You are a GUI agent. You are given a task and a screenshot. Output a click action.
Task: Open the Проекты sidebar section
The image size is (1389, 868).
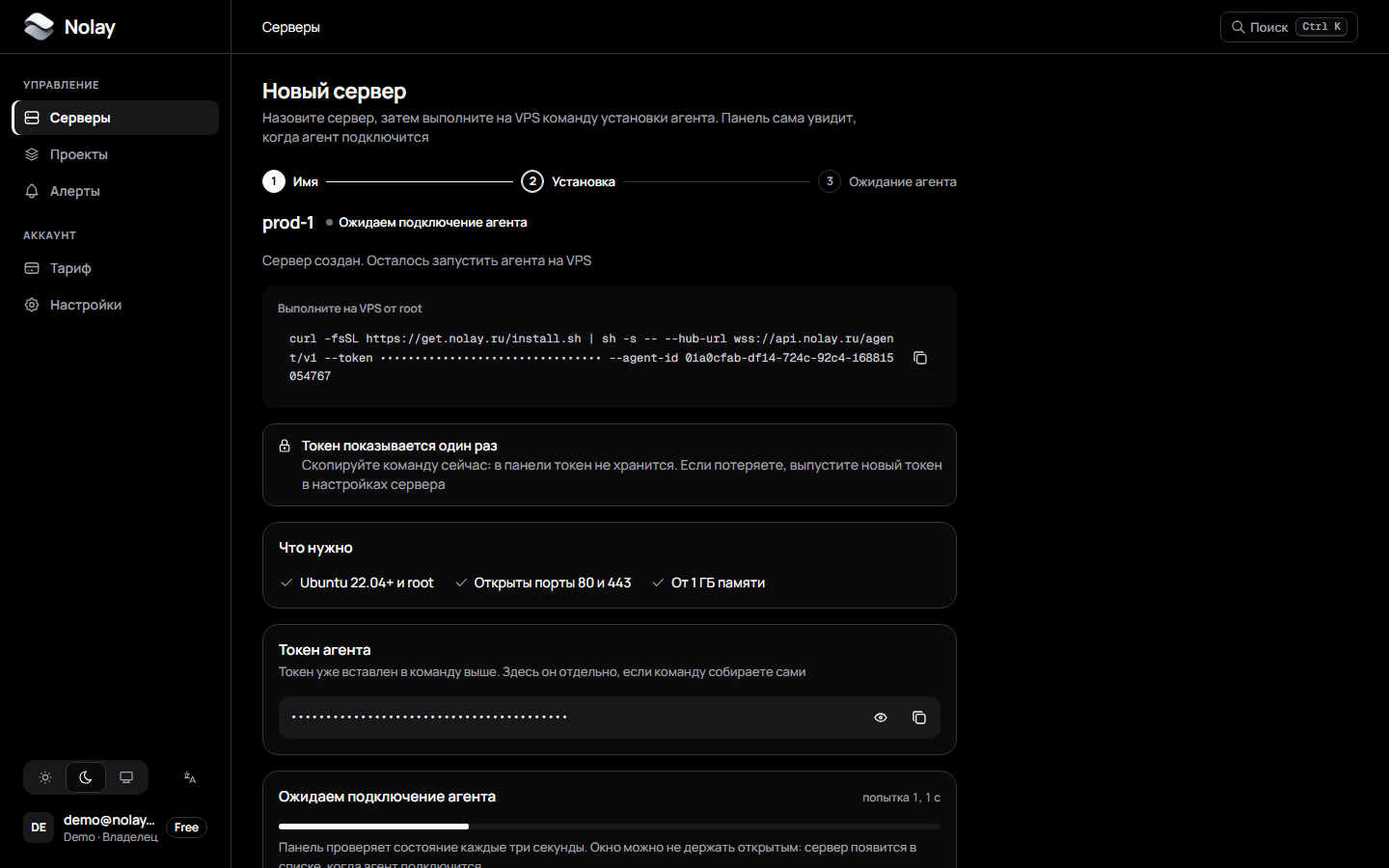116,154
